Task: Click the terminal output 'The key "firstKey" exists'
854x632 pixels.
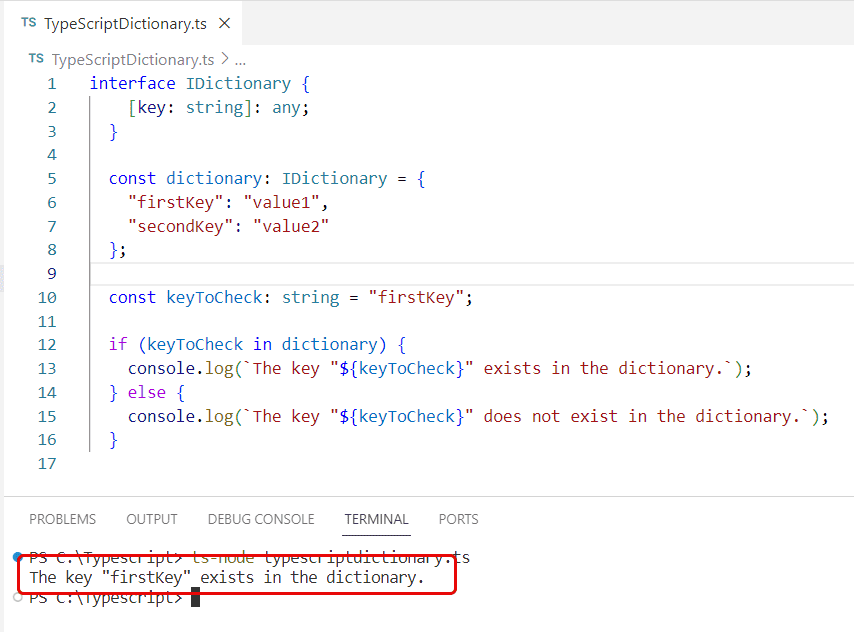Action: point(227,578)
